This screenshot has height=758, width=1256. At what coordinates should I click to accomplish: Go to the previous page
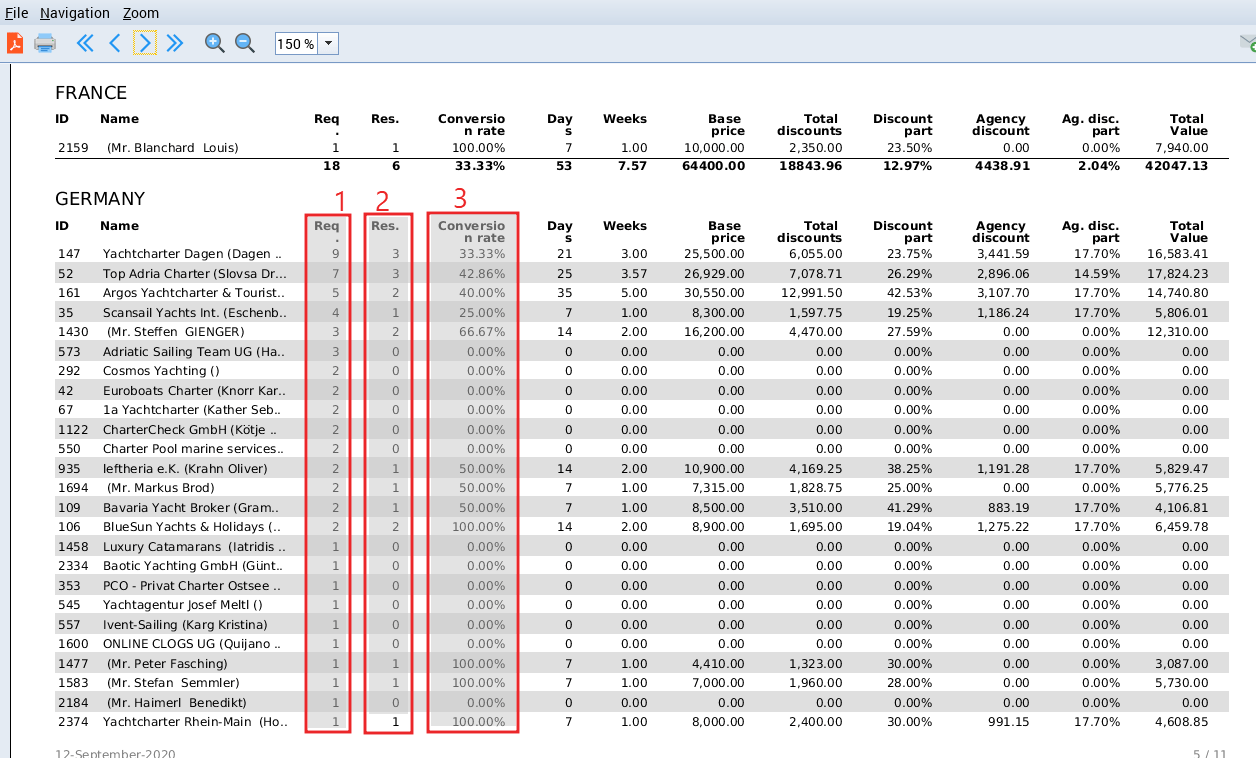114,43
